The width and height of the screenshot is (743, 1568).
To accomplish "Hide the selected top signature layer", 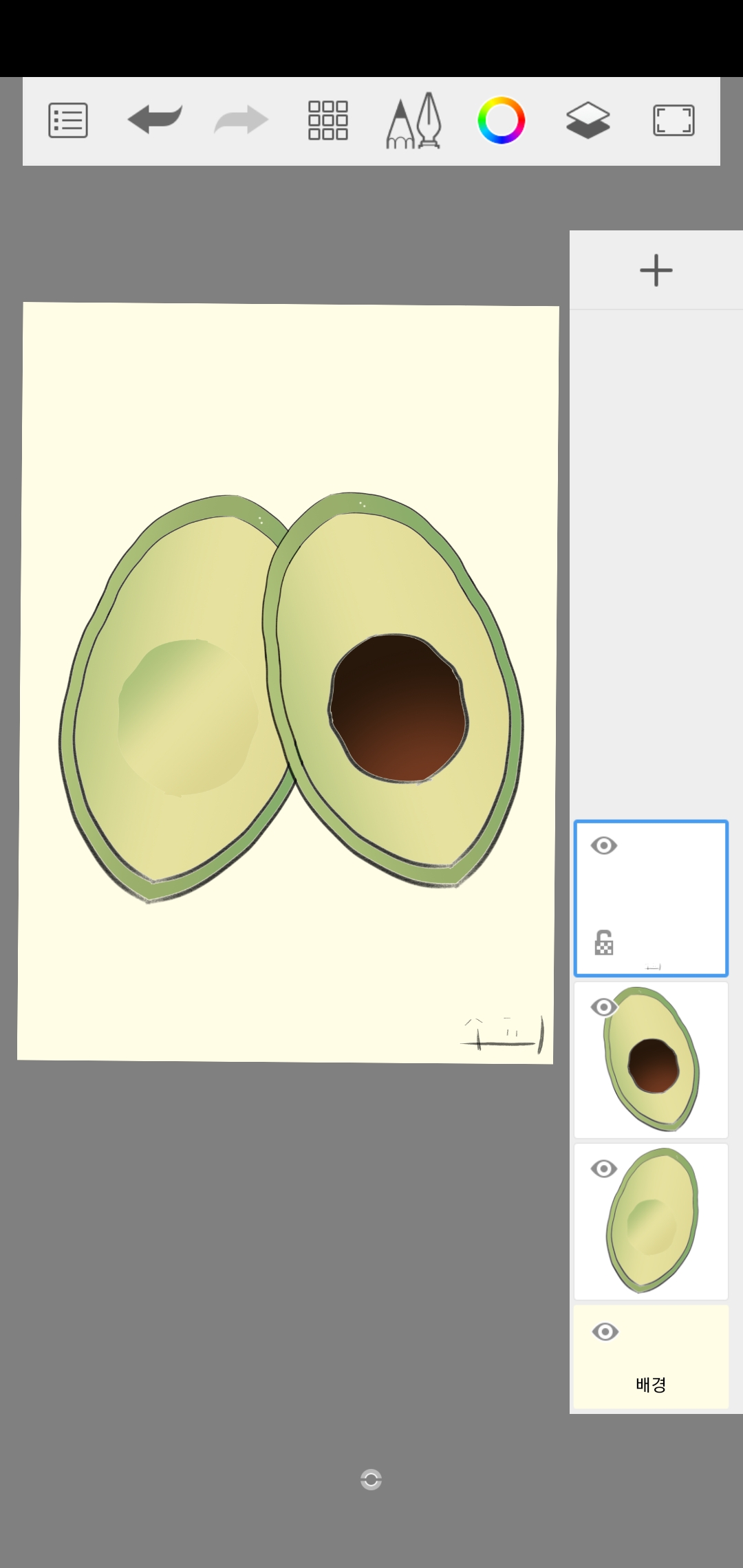I will pos(604,845).
